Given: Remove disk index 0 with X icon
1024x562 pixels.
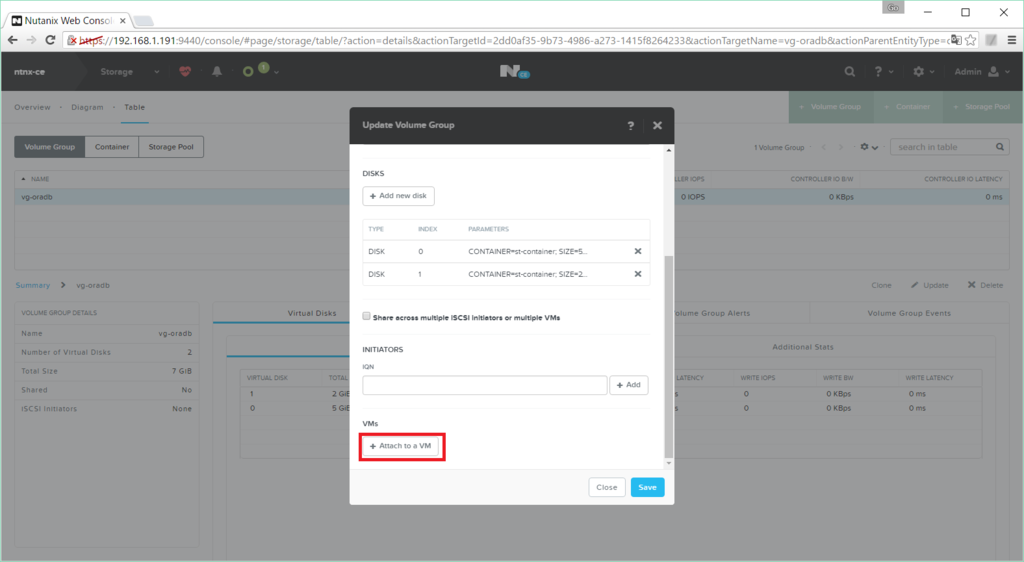Looking at the screenshot, I should pyautogui.click(x=638, y=251).
